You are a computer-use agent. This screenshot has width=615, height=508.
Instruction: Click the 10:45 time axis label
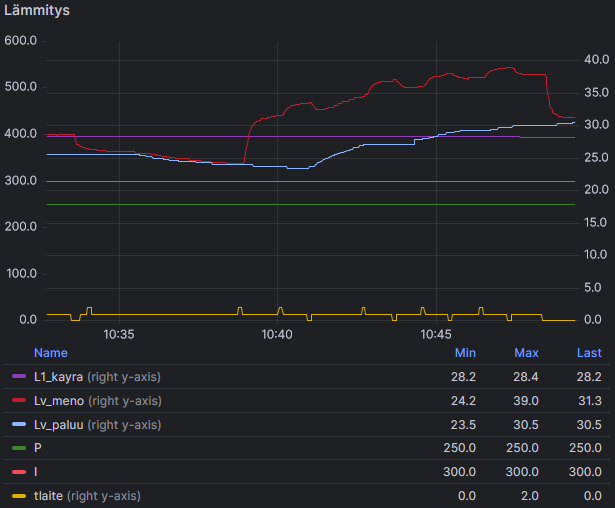point(436,335)
